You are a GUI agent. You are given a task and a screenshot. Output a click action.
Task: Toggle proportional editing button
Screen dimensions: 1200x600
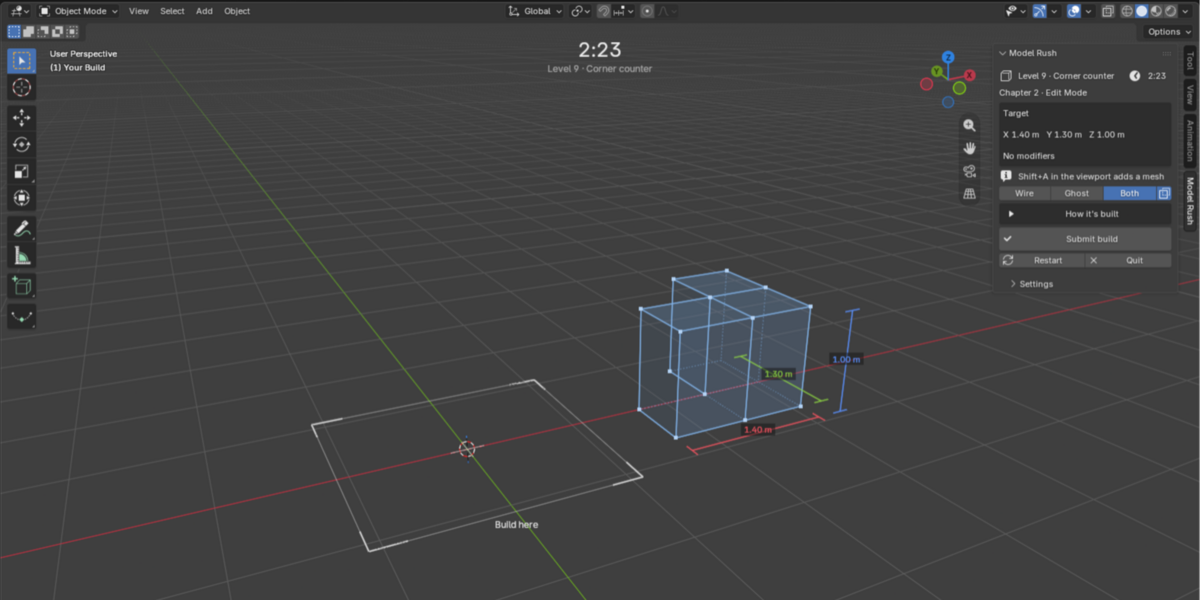(x=647, y=11)
